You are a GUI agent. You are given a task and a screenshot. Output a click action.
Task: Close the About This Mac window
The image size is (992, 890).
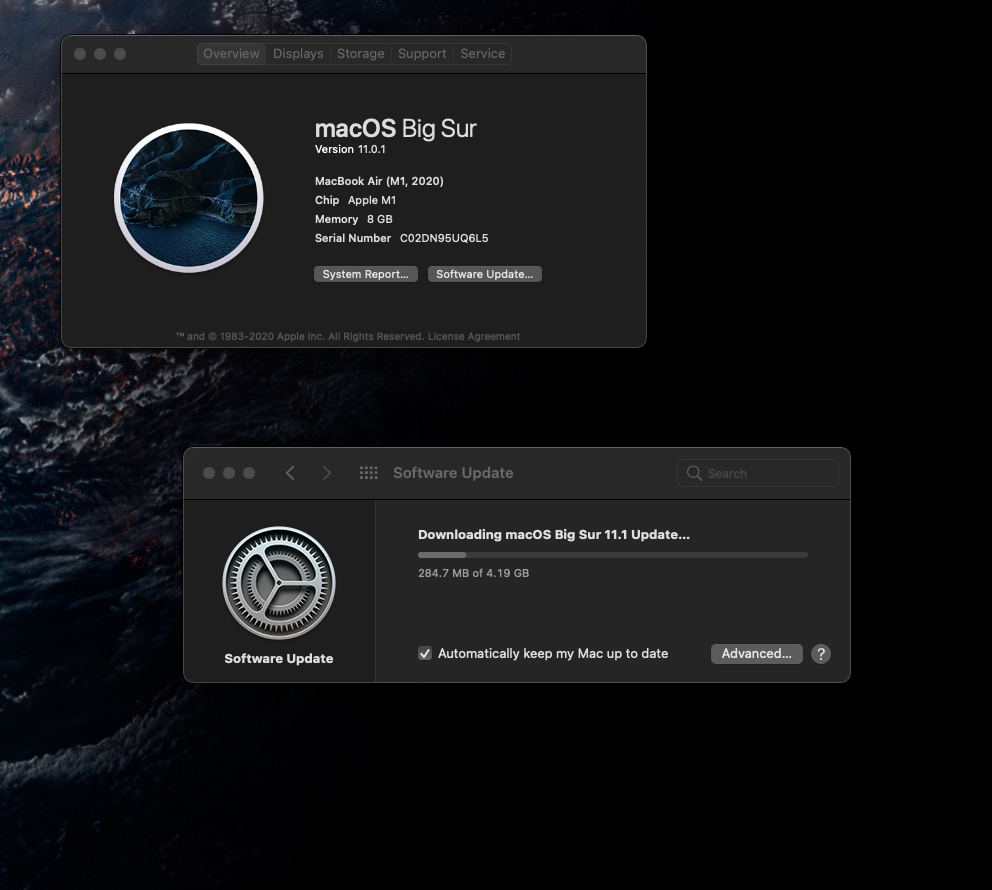80,54
